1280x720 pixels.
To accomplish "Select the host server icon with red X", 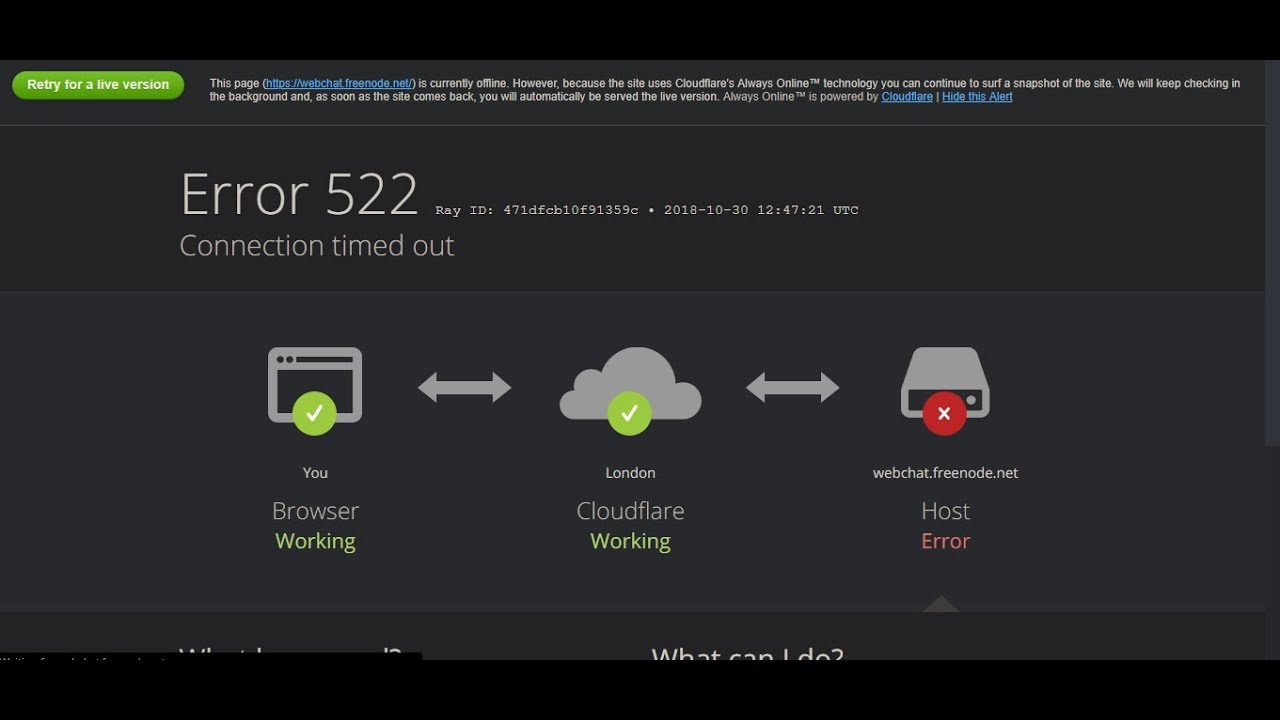I will point(945,390).
